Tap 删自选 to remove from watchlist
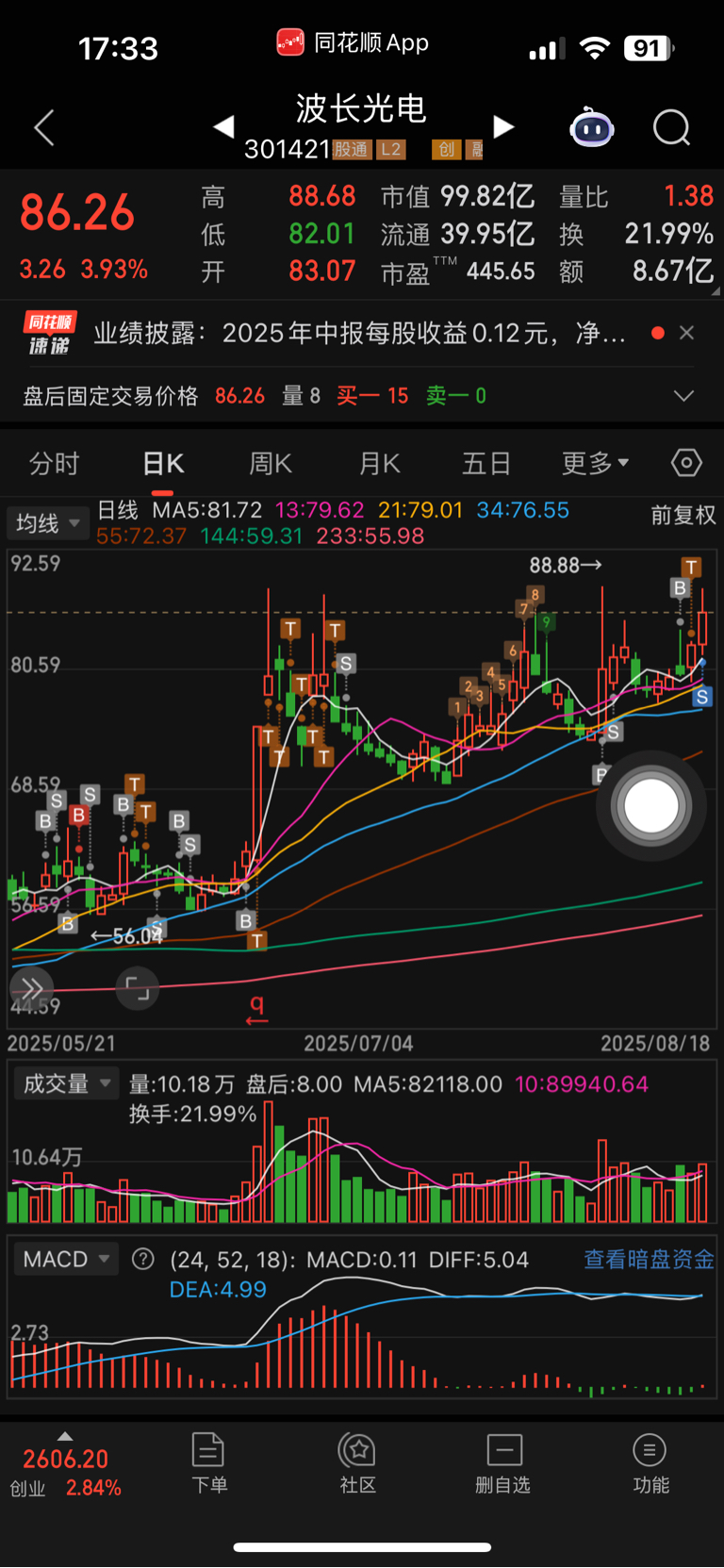The width and height of the screenshot is (724, 1568). [503, 1462]
